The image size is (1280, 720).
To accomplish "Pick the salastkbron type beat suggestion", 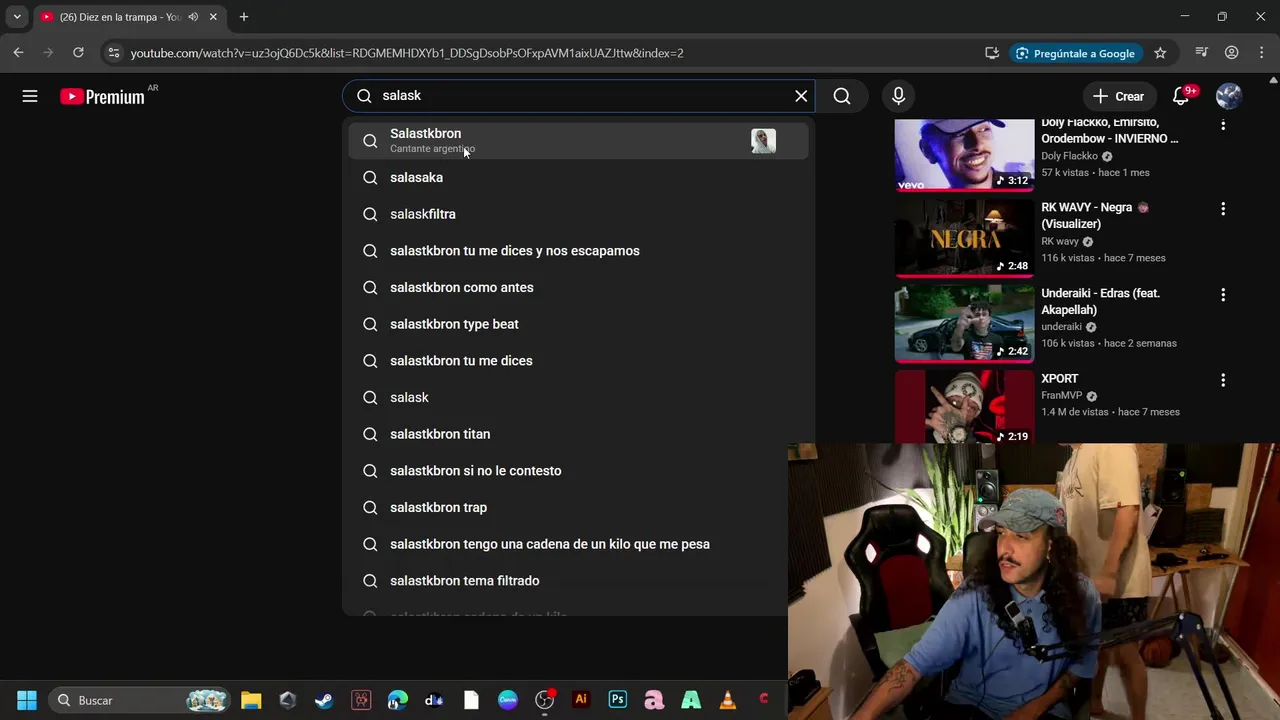I will [x=578, y=324].
